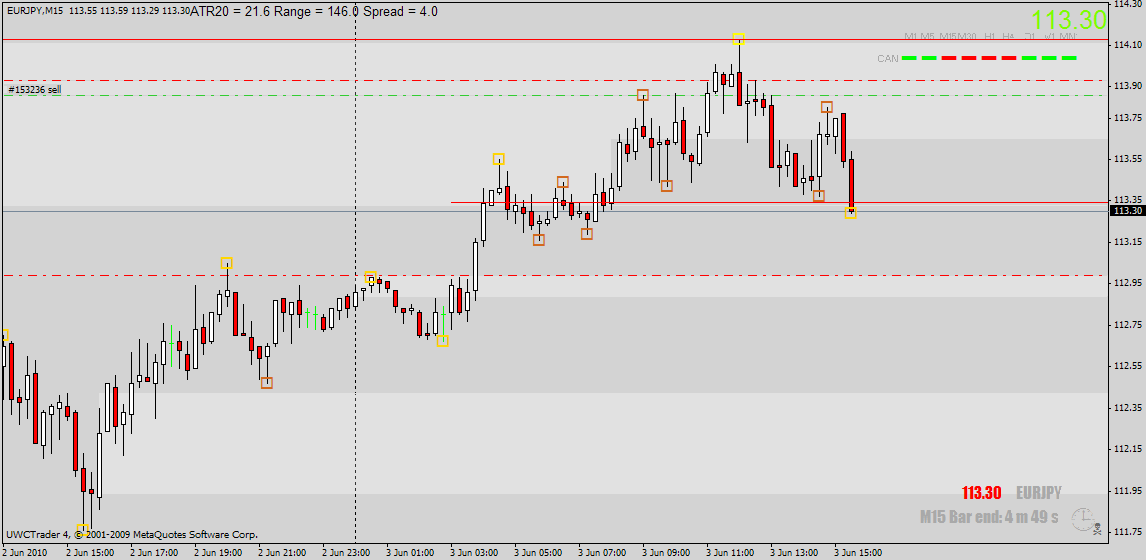Image resolution: width=1146 pixels, height=560 pixels.
Task: Click the CAN indicator row label
Action: pyautogui.click(x=888, y=58)
